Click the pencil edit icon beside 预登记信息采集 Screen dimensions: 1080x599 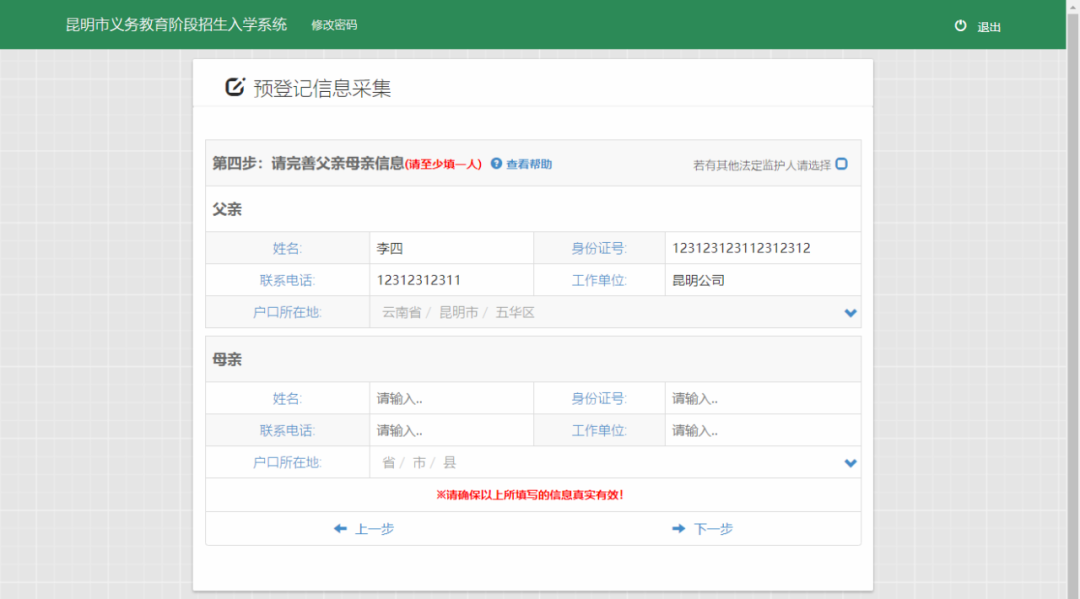point(232,88)
